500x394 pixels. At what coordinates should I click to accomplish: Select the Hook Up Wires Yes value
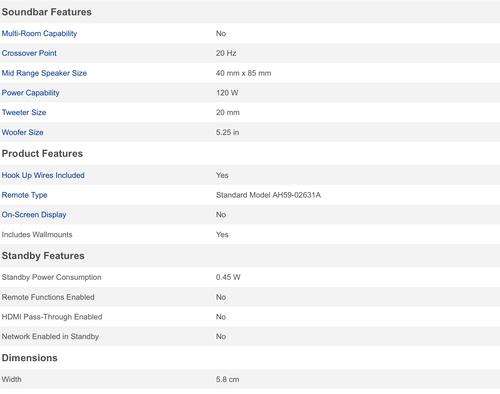click(x=222, y=175)
